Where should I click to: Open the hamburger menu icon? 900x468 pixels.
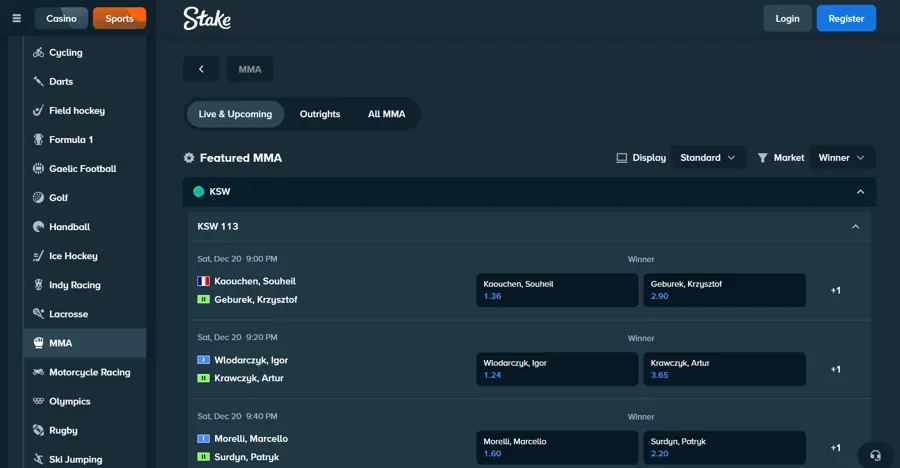coord(17,18)
